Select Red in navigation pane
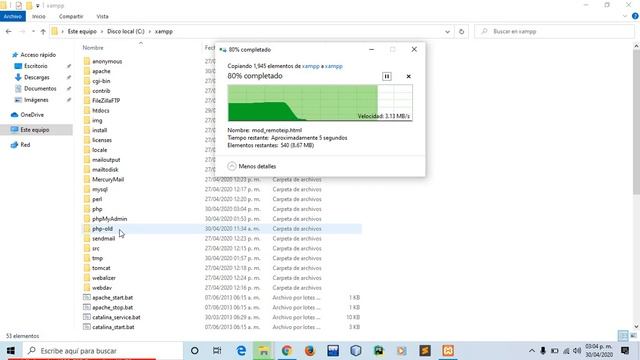Screen dimensions: 640x360 coord(25,145)
